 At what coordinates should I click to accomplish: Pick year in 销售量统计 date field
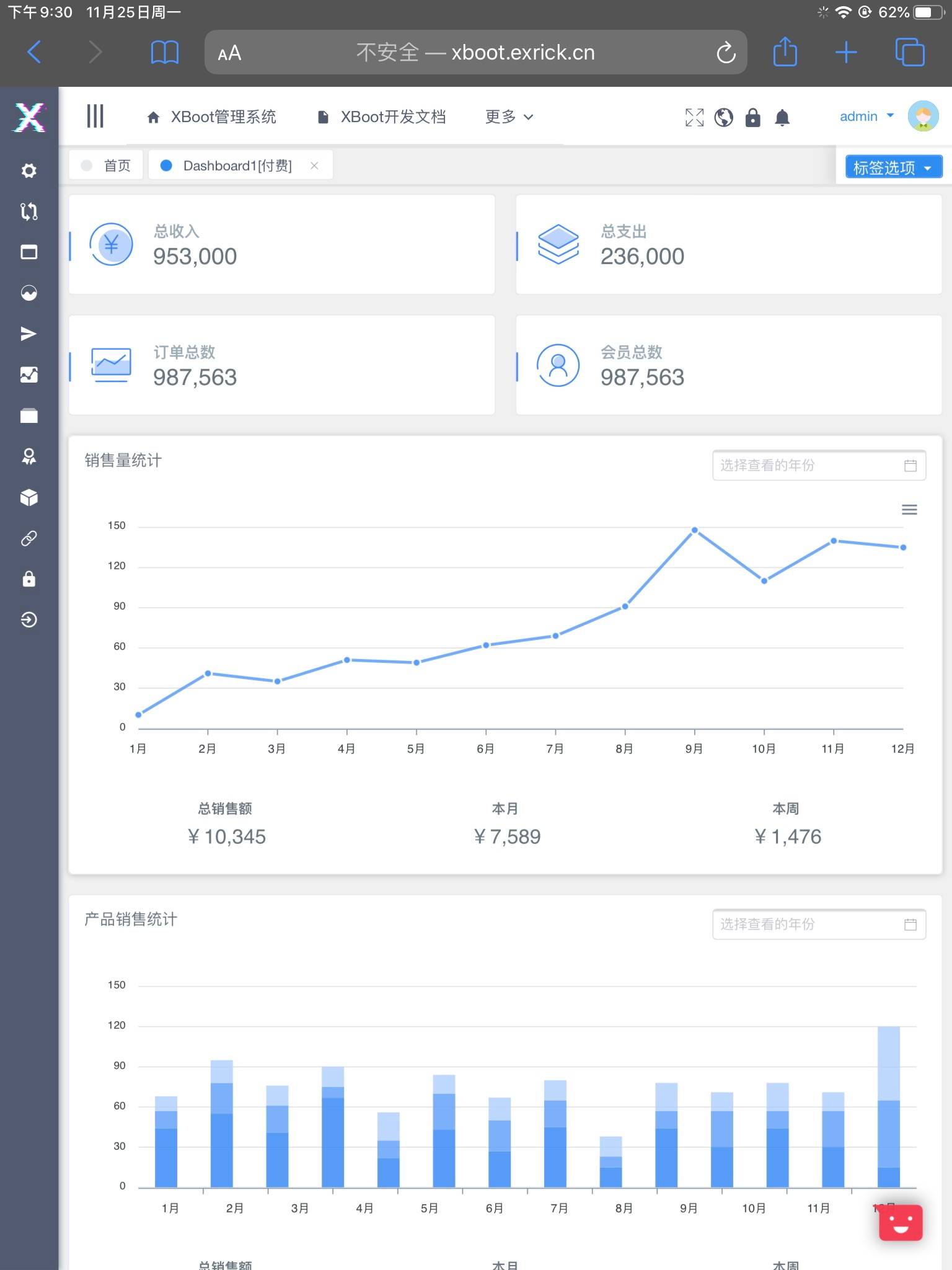[x=819, y=465]
